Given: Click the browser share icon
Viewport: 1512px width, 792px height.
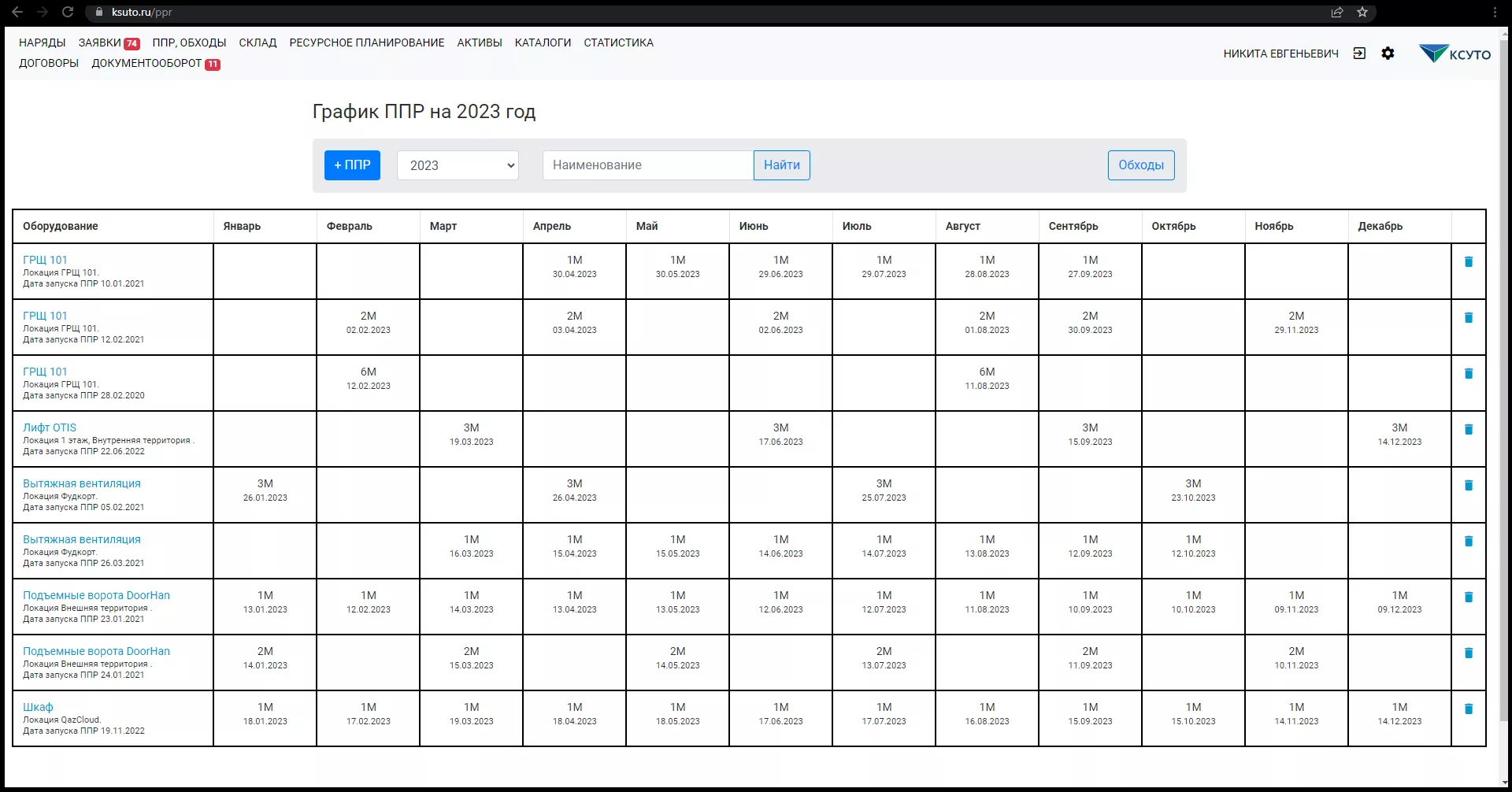Looking at the screenshot, I should (1337, 12).
